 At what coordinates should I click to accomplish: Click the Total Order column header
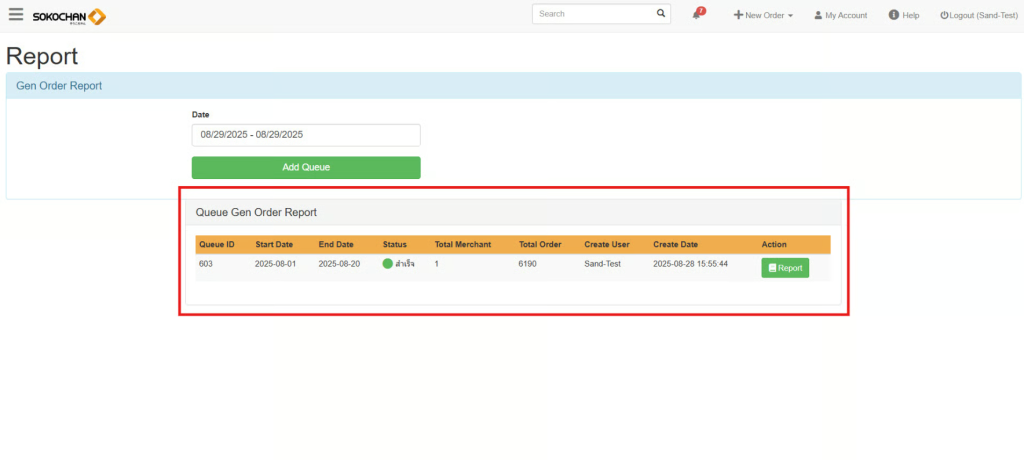[540, 244]
